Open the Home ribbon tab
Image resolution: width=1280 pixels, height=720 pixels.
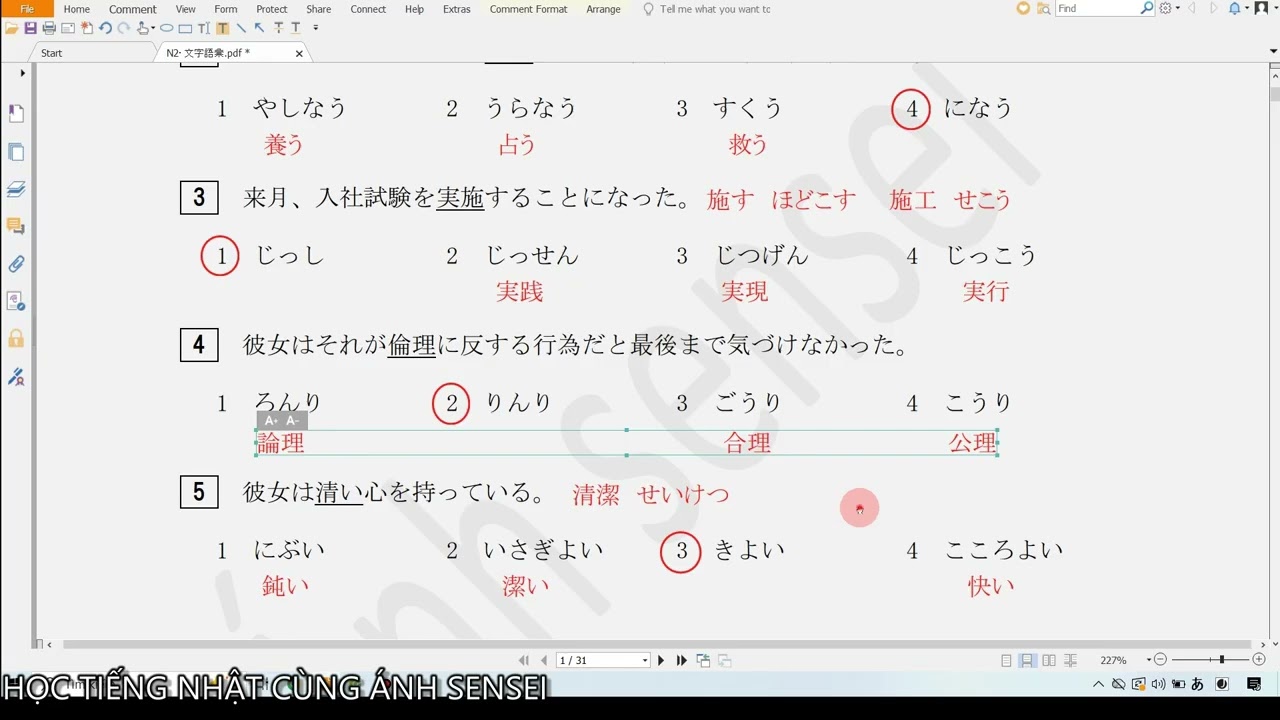[x=77, y=9]
